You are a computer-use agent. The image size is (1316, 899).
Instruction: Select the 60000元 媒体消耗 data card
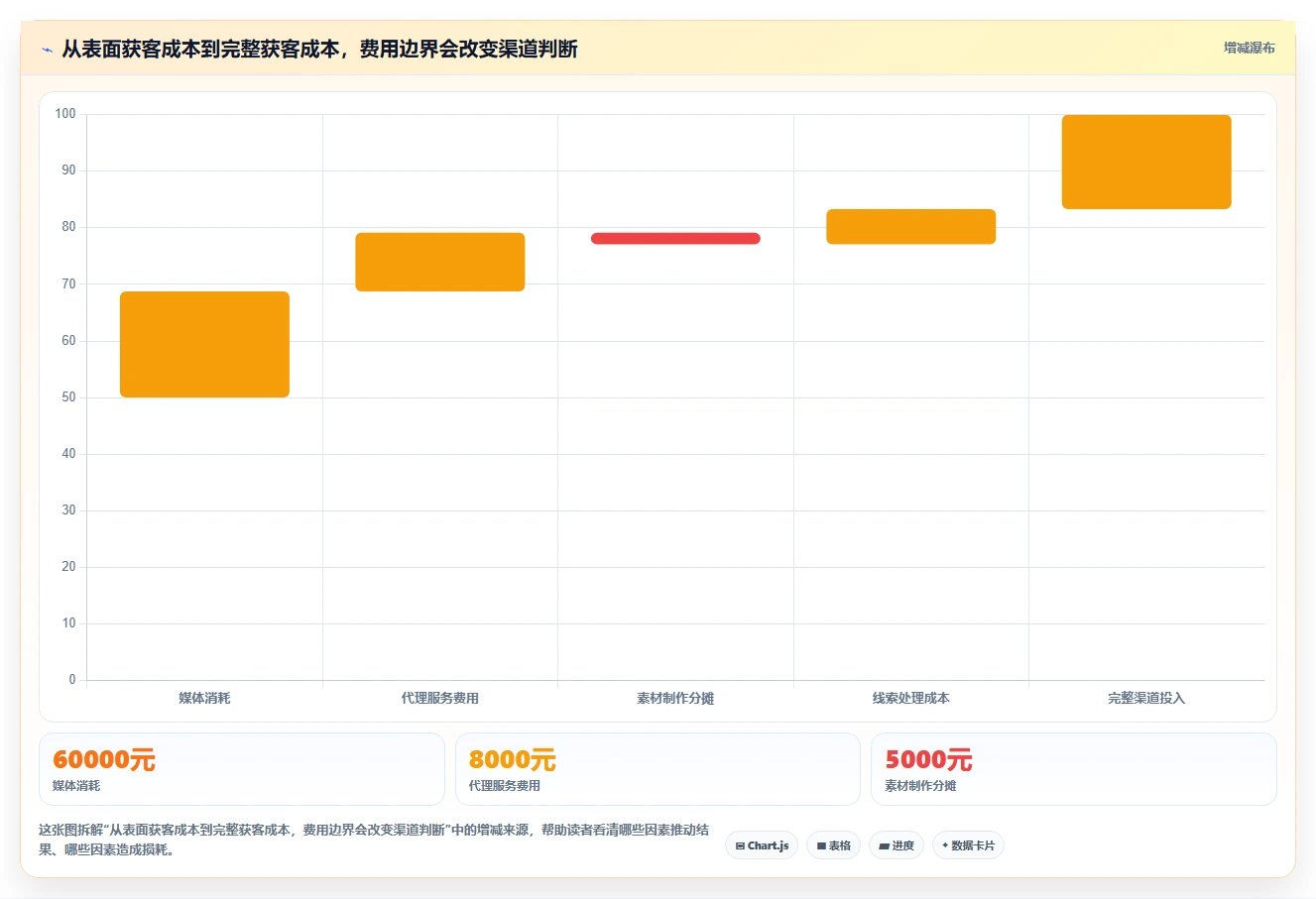[242, 769]
